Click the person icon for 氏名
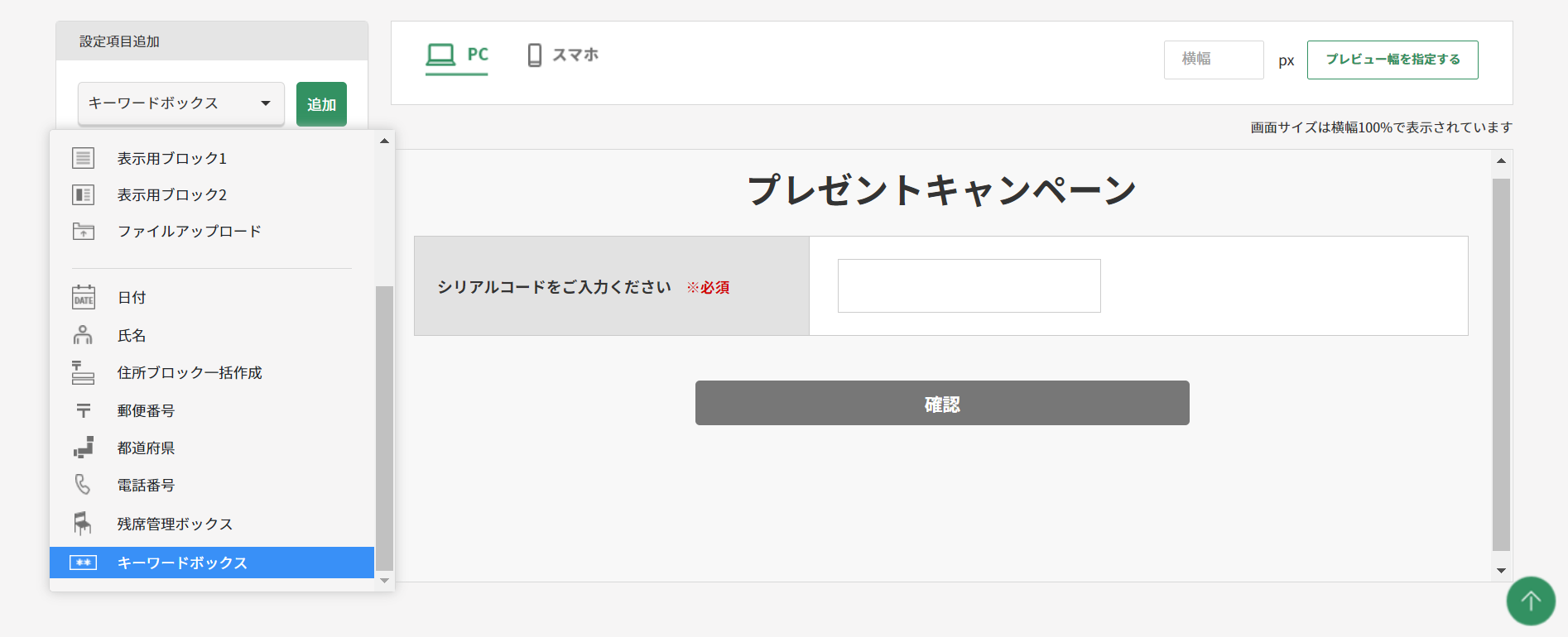Image resolution: width=1568 pixels, height=637 pixels. coord(83,335)
